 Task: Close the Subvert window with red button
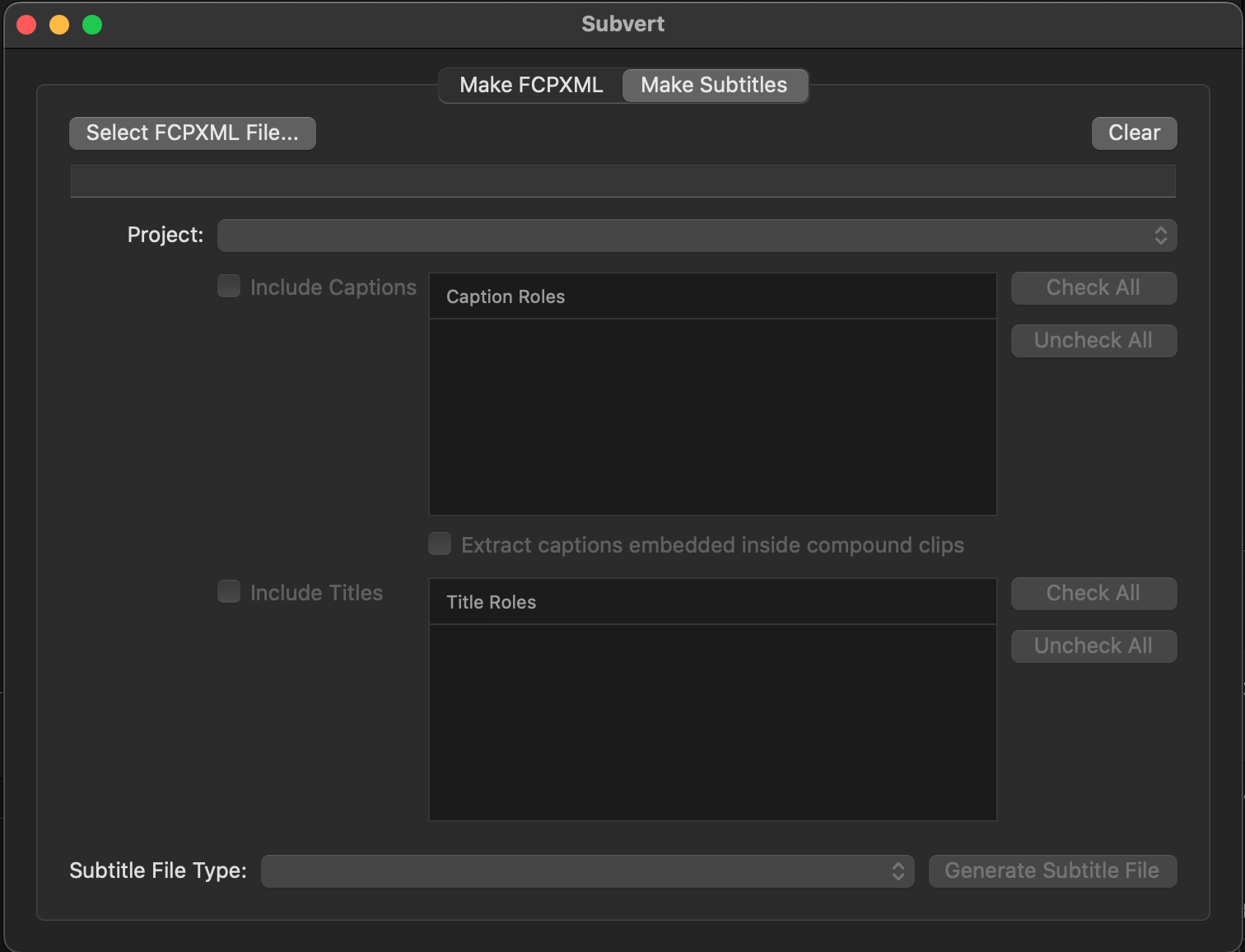point(26,25)
